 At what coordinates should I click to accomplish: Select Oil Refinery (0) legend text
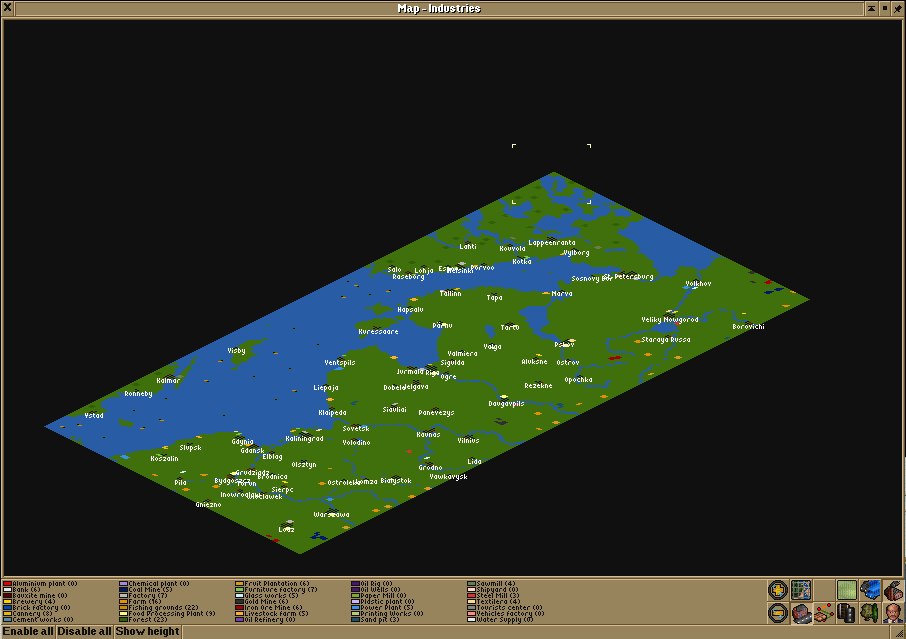pyautogui.click(x=270, y=619)
